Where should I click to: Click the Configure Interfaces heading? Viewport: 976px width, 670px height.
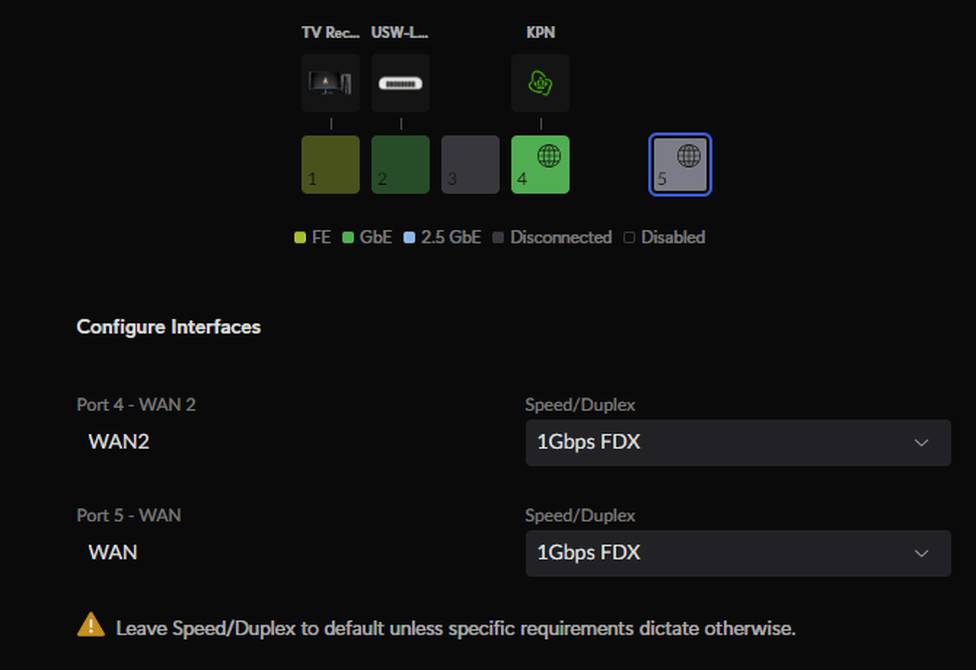(168, 327)
